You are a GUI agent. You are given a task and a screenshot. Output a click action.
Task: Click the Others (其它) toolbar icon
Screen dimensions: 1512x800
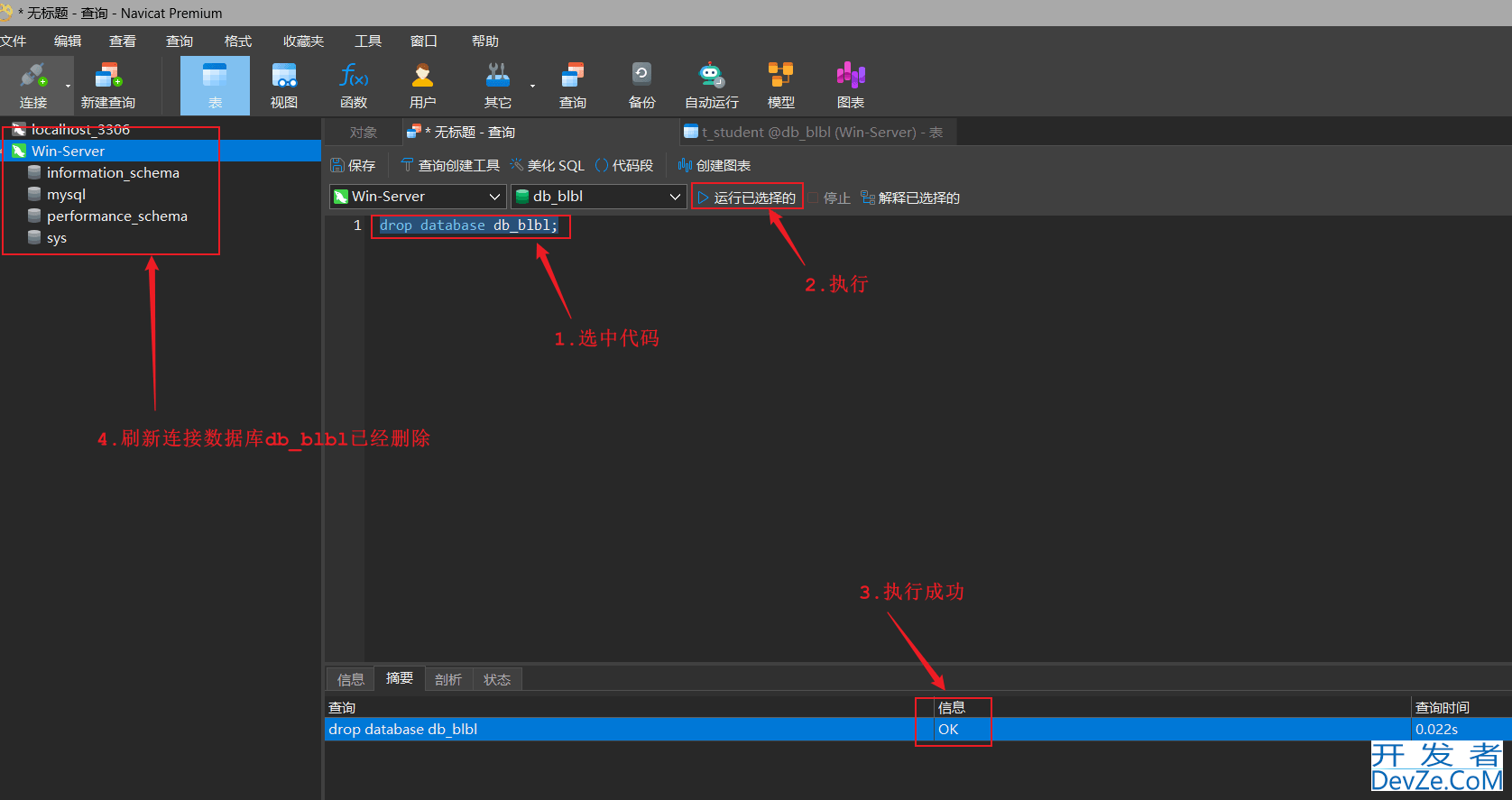click(x=497, y=86)
